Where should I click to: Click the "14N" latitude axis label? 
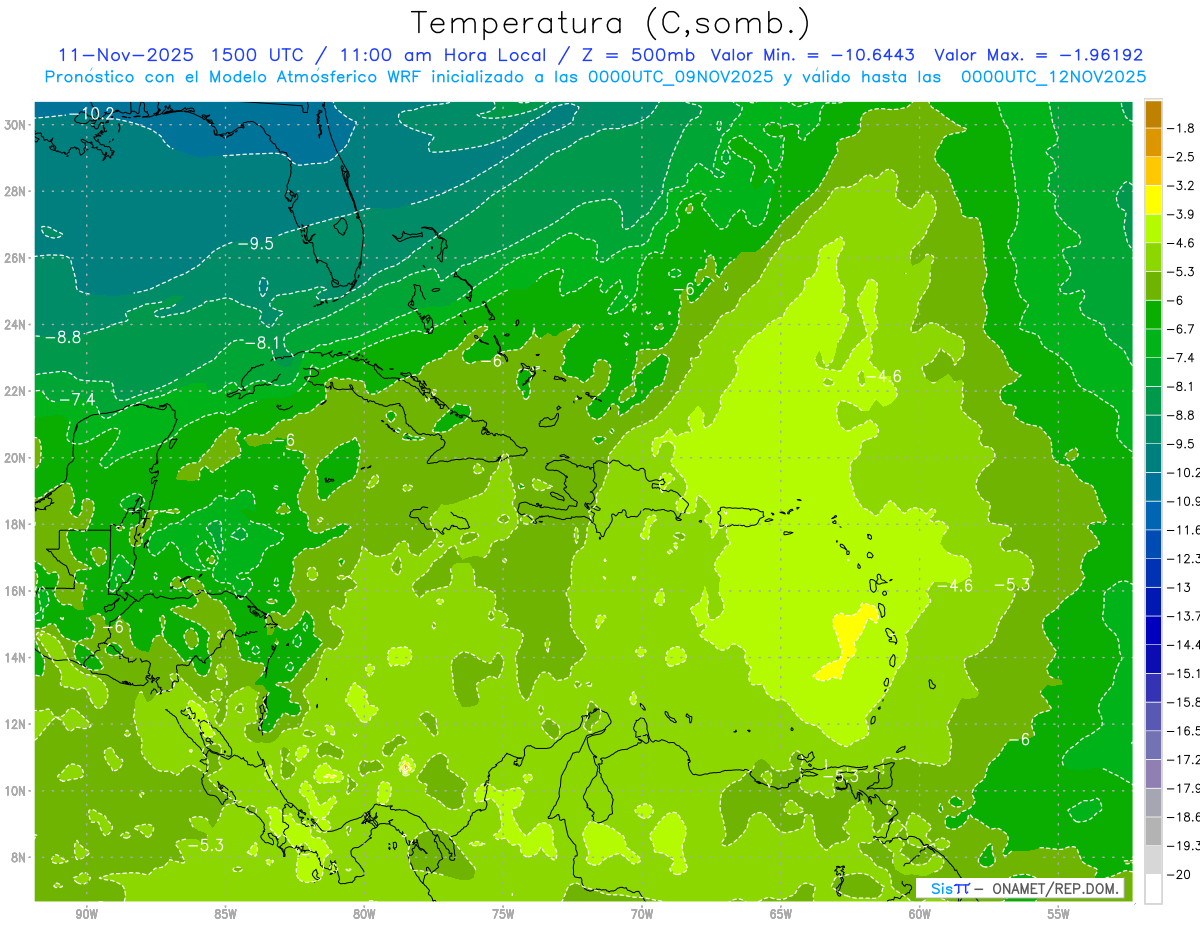[x=15, y=658]
